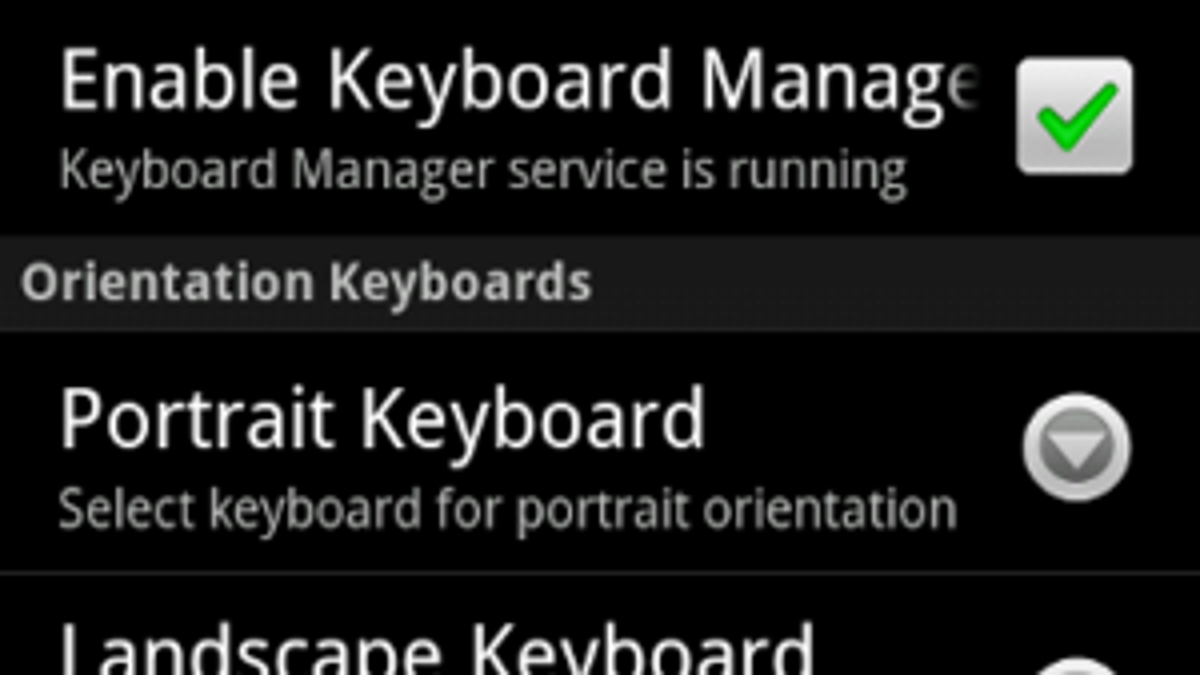Tap the Enable Keyboard Manager title text
The width and height of the screenshot is (1200, 675).
point(520,82)
